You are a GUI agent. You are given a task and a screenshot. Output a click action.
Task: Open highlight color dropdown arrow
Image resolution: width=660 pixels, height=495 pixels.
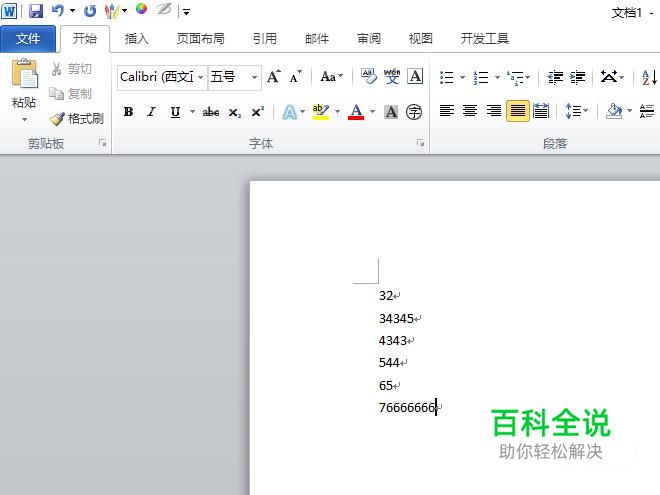(337, 112)
